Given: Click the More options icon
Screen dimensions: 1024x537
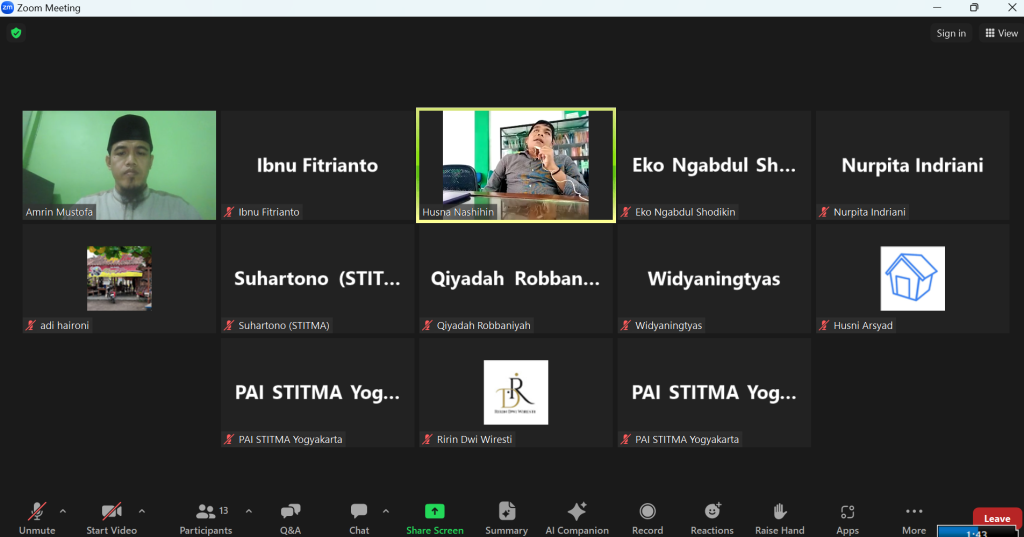Looking at the screenshot, I should (x=913, y=517).
